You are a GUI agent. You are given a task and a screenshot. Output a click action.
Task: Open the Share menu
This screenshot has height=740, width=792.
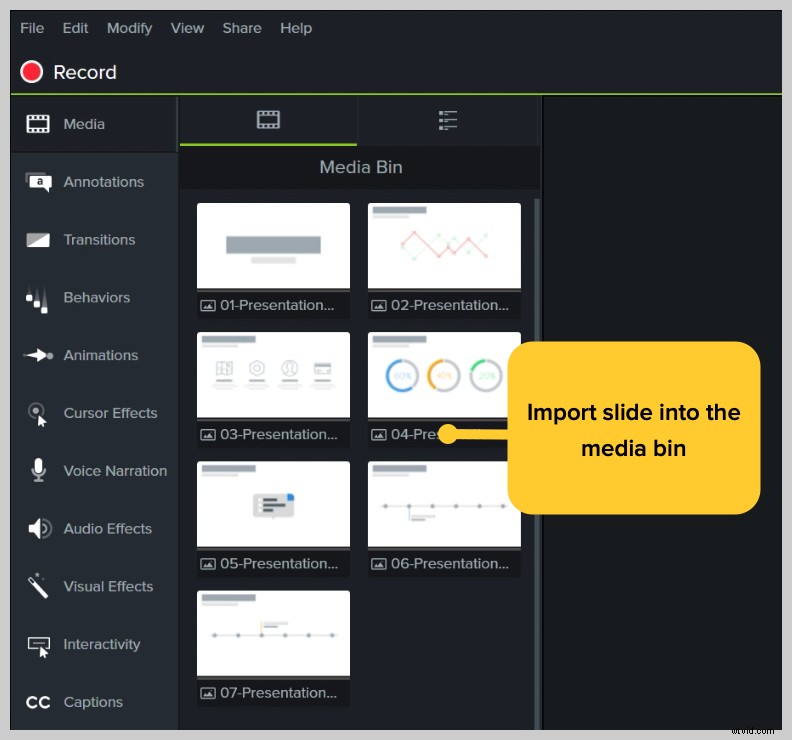point(242,28)
